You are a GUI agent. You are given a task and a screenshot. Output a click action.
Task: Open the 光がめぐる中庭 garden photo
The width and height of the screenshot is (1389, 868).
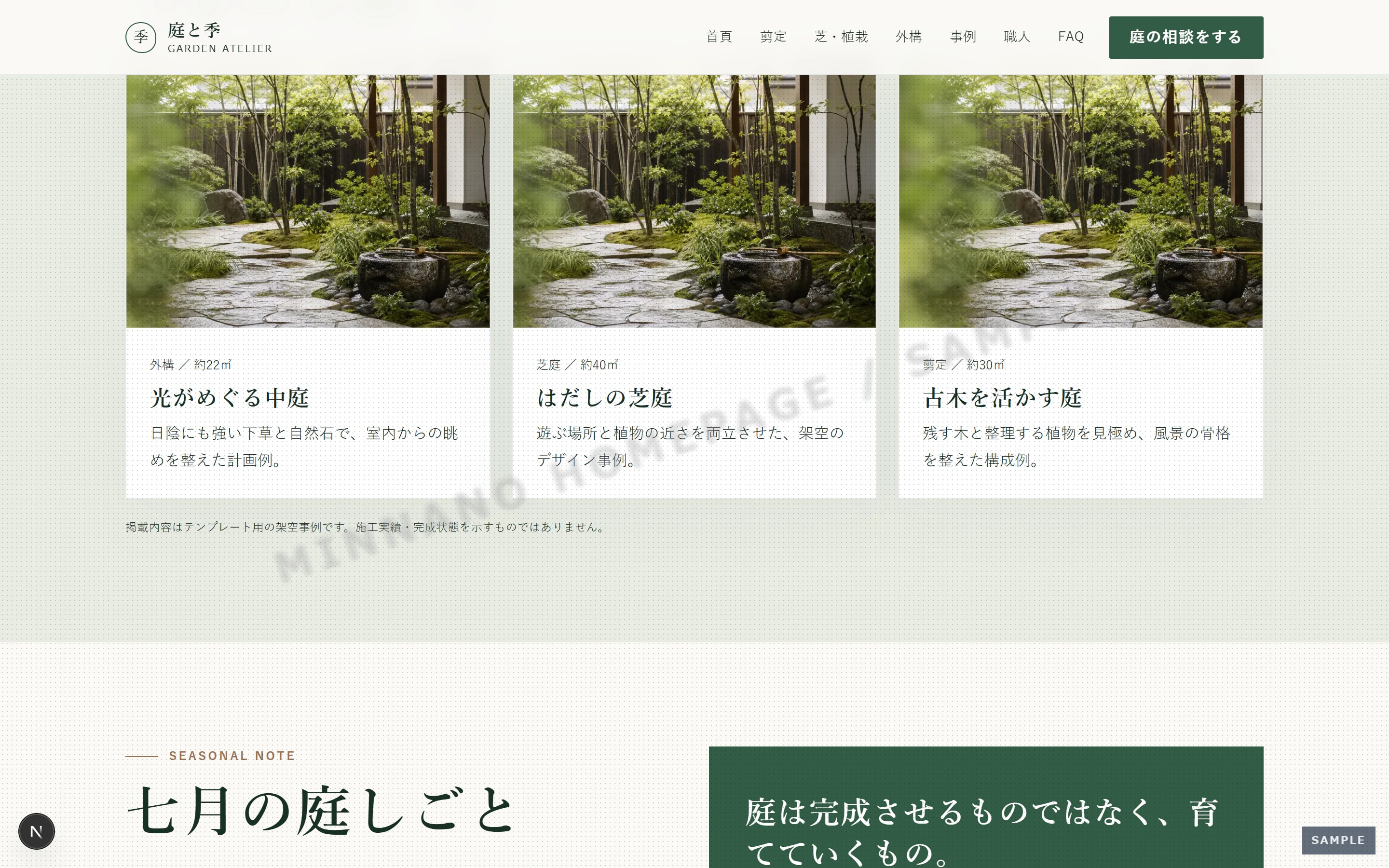(x=308, y=201)
